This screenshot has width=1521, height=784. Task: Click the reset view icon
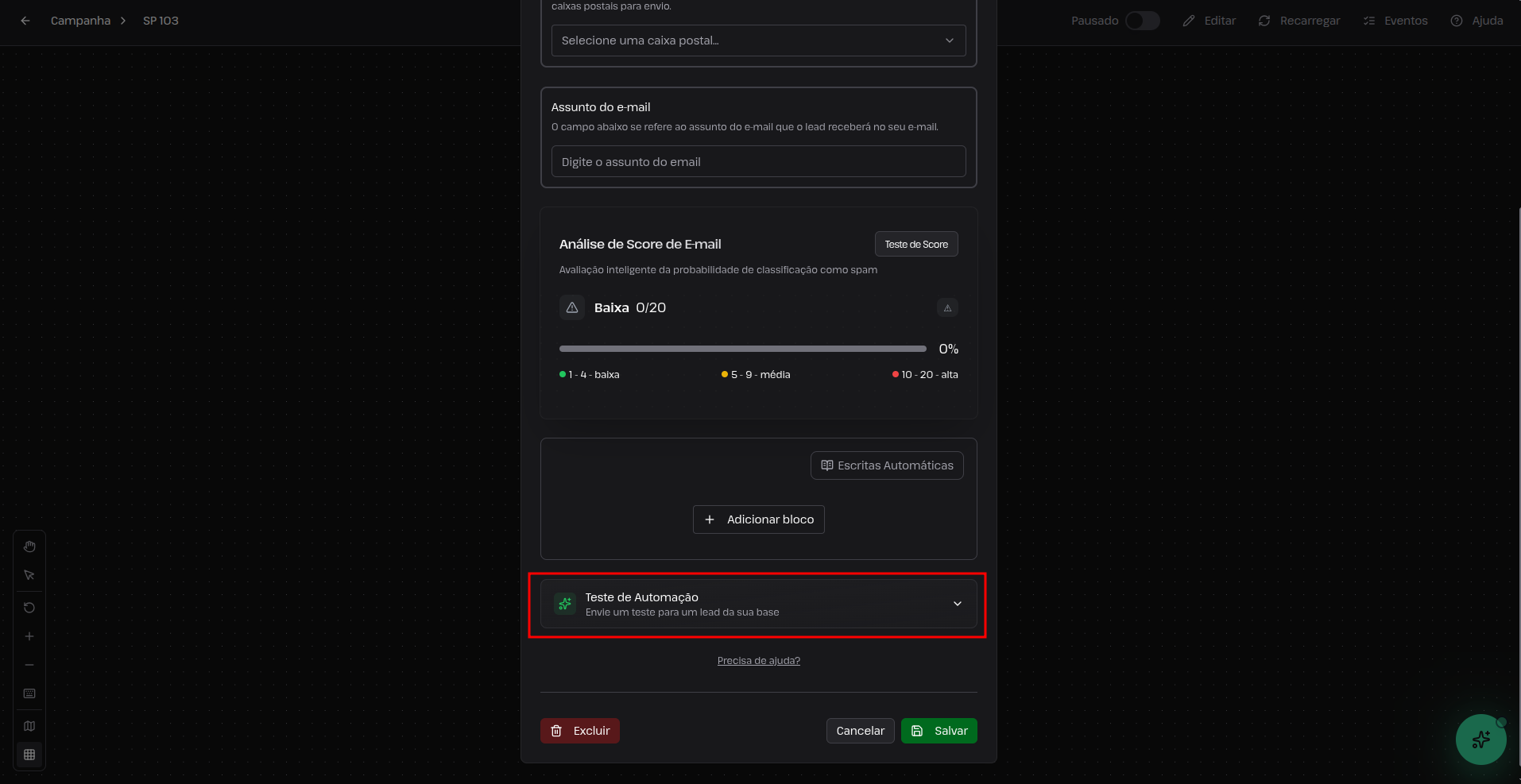click(x=29, y=608)
